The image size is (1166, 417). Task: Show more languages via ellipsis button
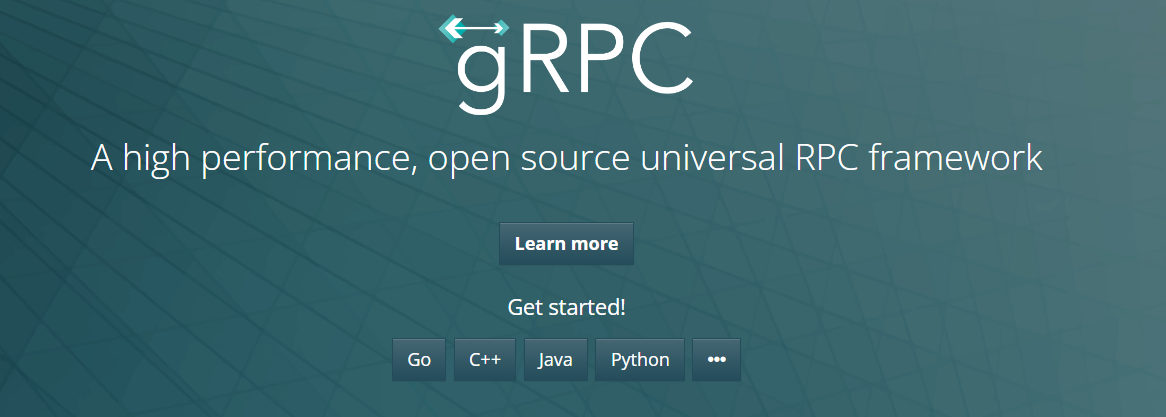click(717, 360)
